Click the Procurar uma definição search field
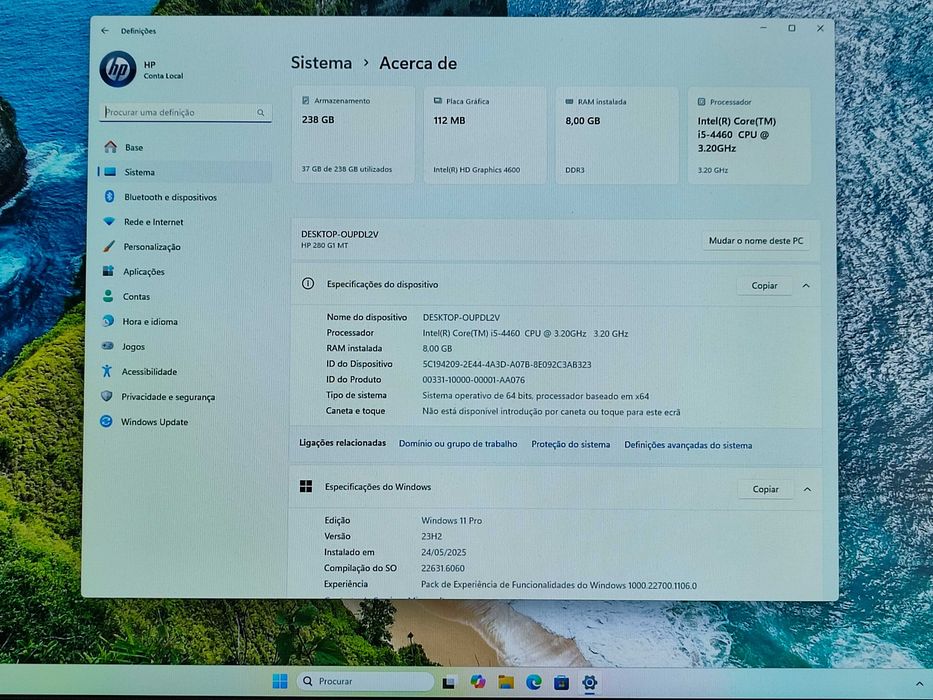933x700 pixels. click(x=185, y=112)
